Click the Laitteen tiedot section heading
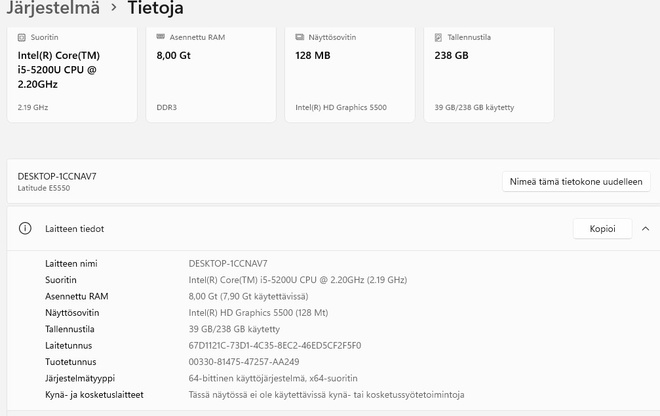The width and height of the screenshot is (660, 416). (75, 229)
